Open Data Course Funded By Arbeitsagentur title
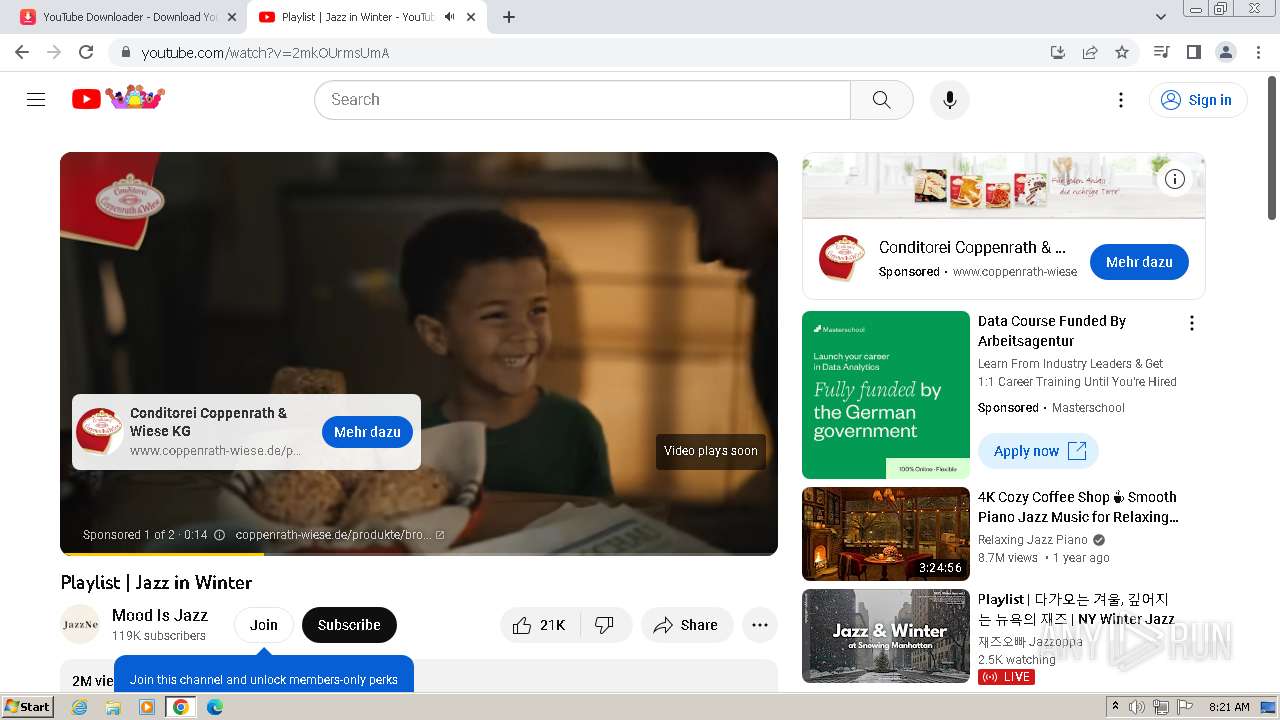 pyautogui.click(x=1052, y=331)
